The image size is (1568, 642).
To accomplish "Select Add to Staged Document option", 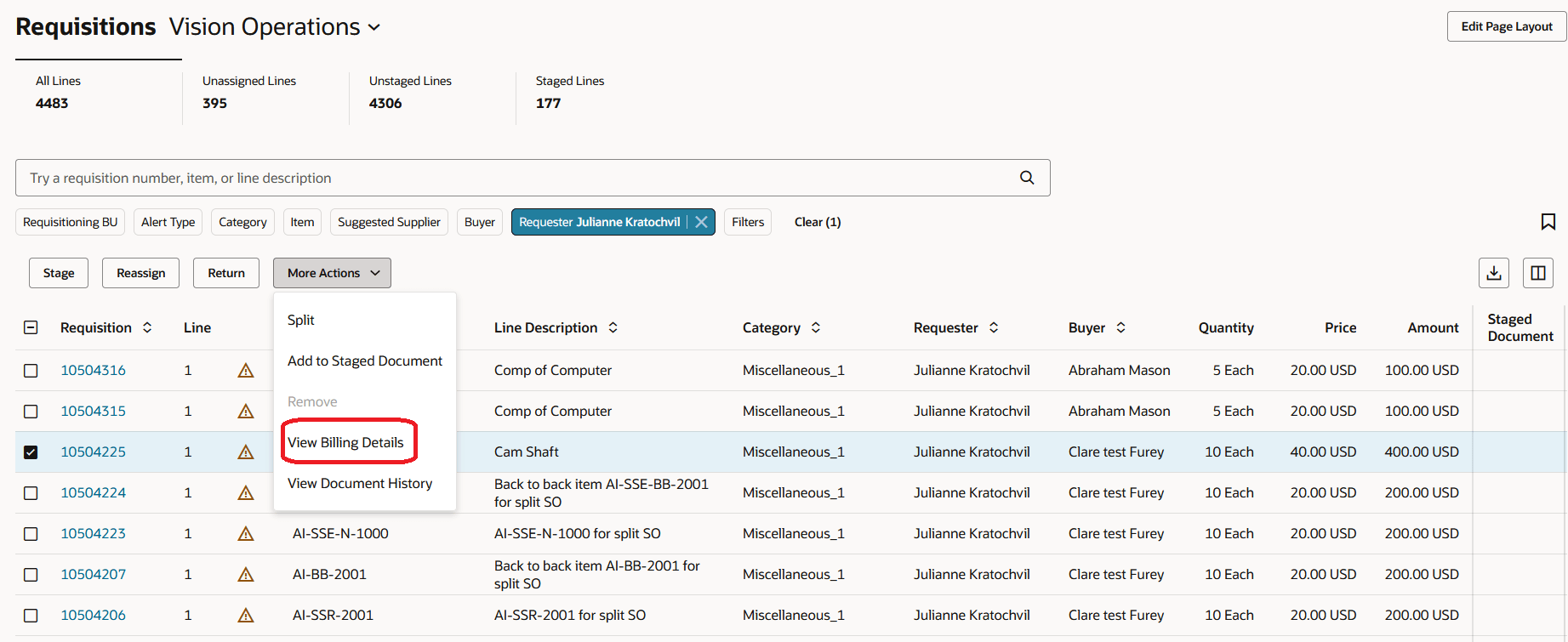I will point(364,361).
